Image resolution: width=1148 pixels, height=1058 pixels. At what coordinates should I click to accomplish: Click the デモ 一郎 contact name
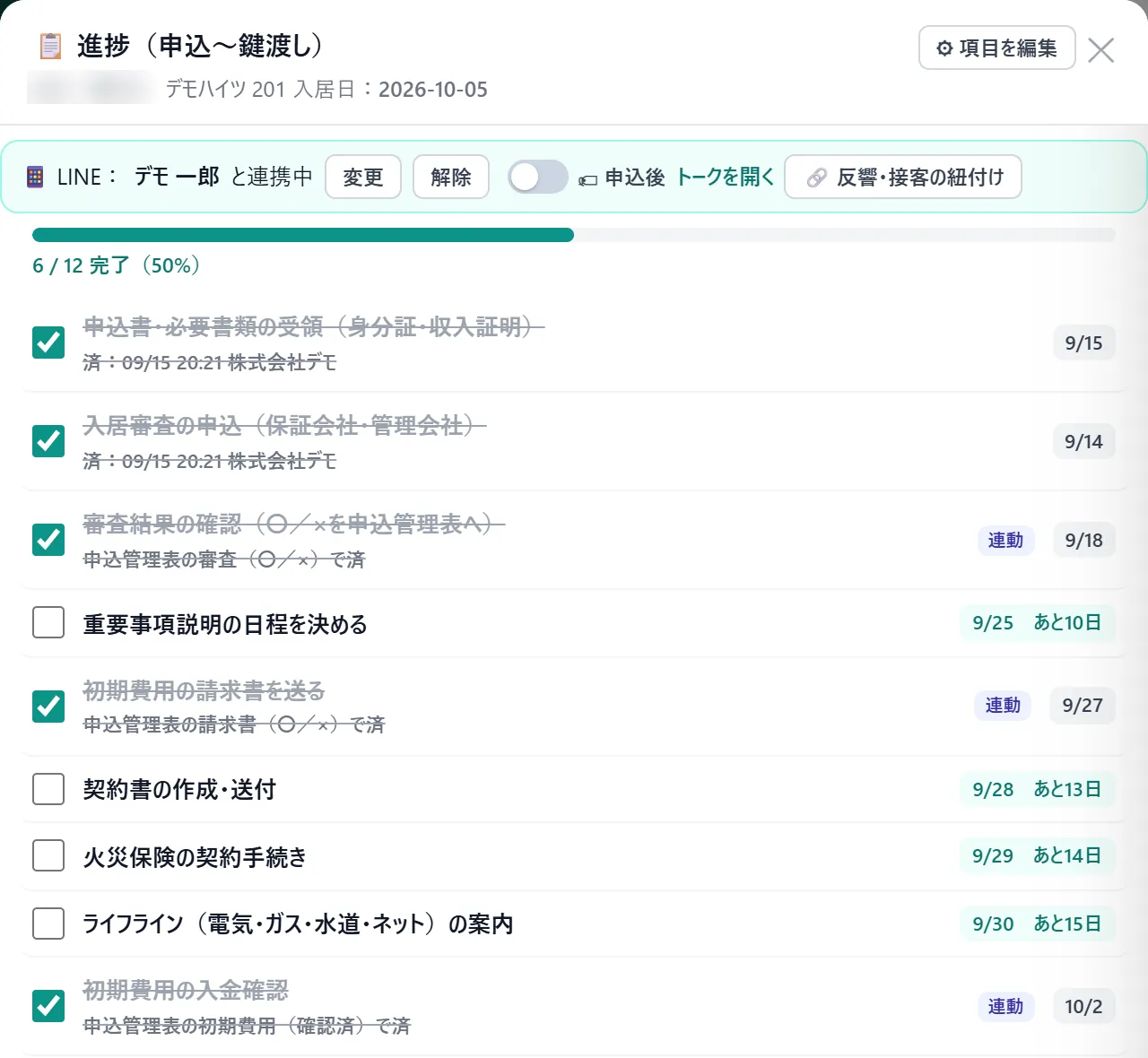pyautogui.click(x=177, y=177)
